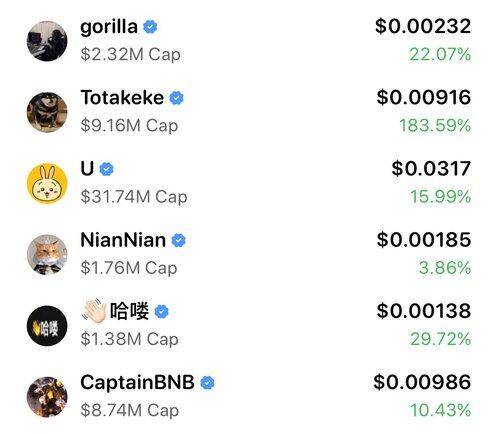Open the gorilla token avatar

(47, 41)
